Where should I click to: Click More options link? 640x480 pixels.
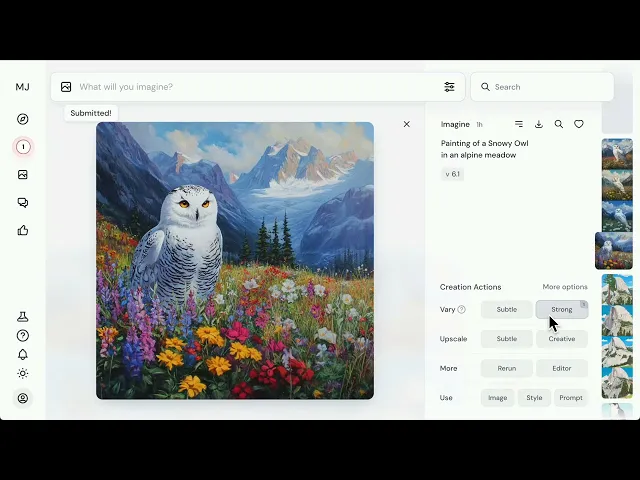565,287
